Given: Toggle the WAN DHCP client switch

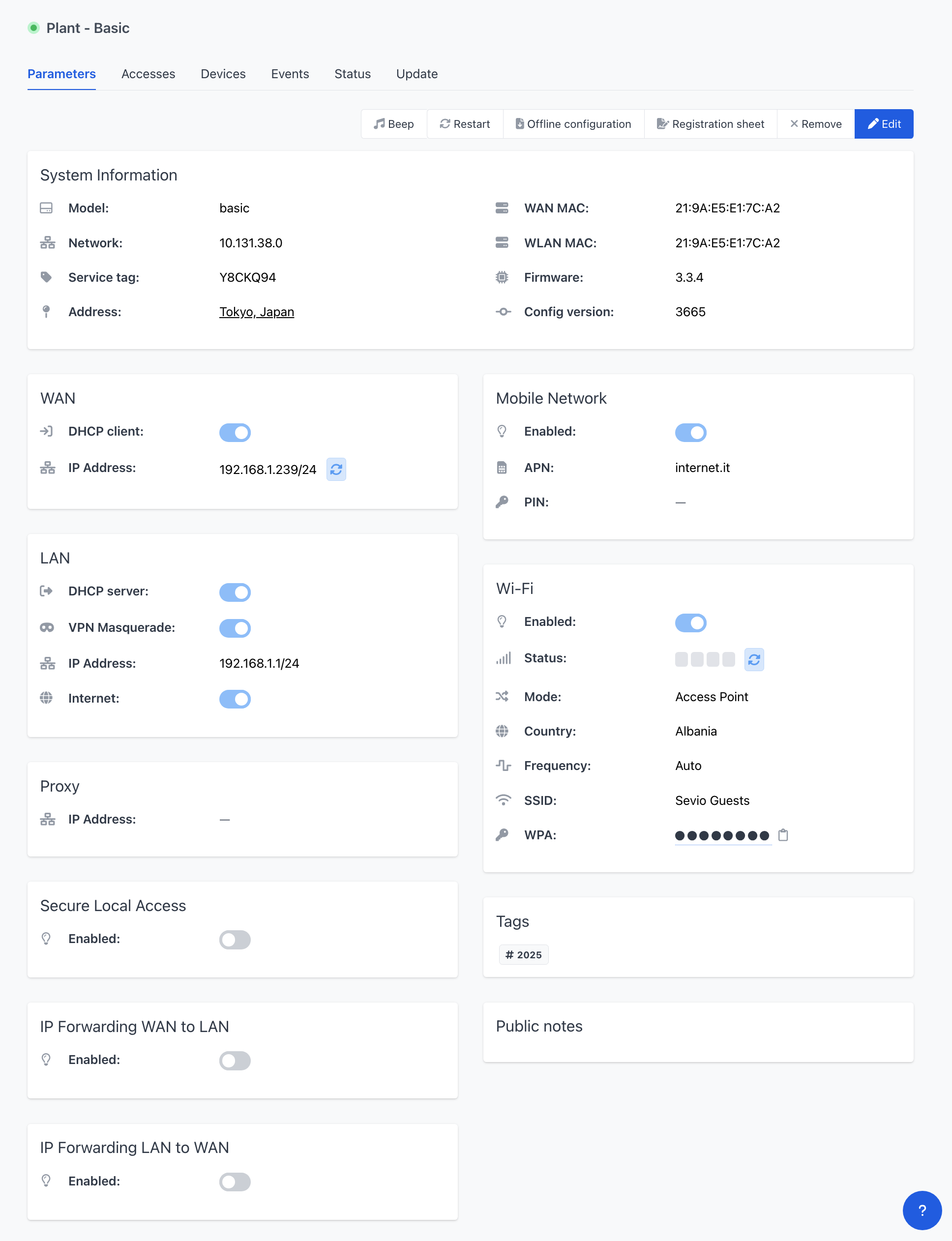Looking at the screenshot, I should (235, 432).
